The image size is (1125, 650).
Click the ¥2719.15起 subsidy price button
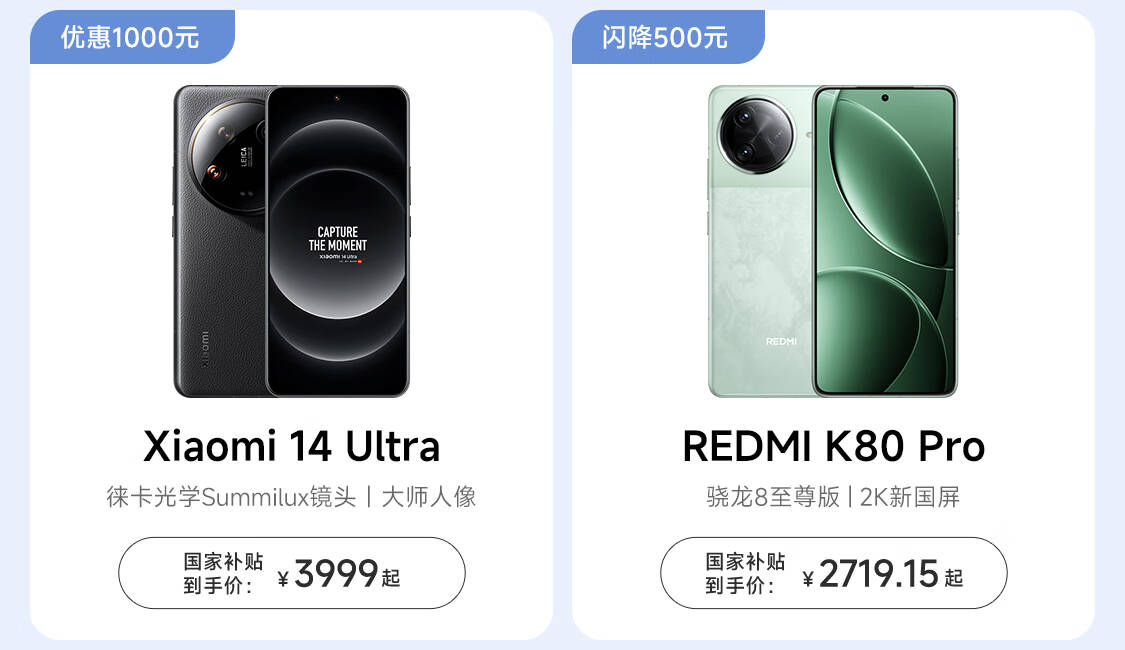(834, 573)
